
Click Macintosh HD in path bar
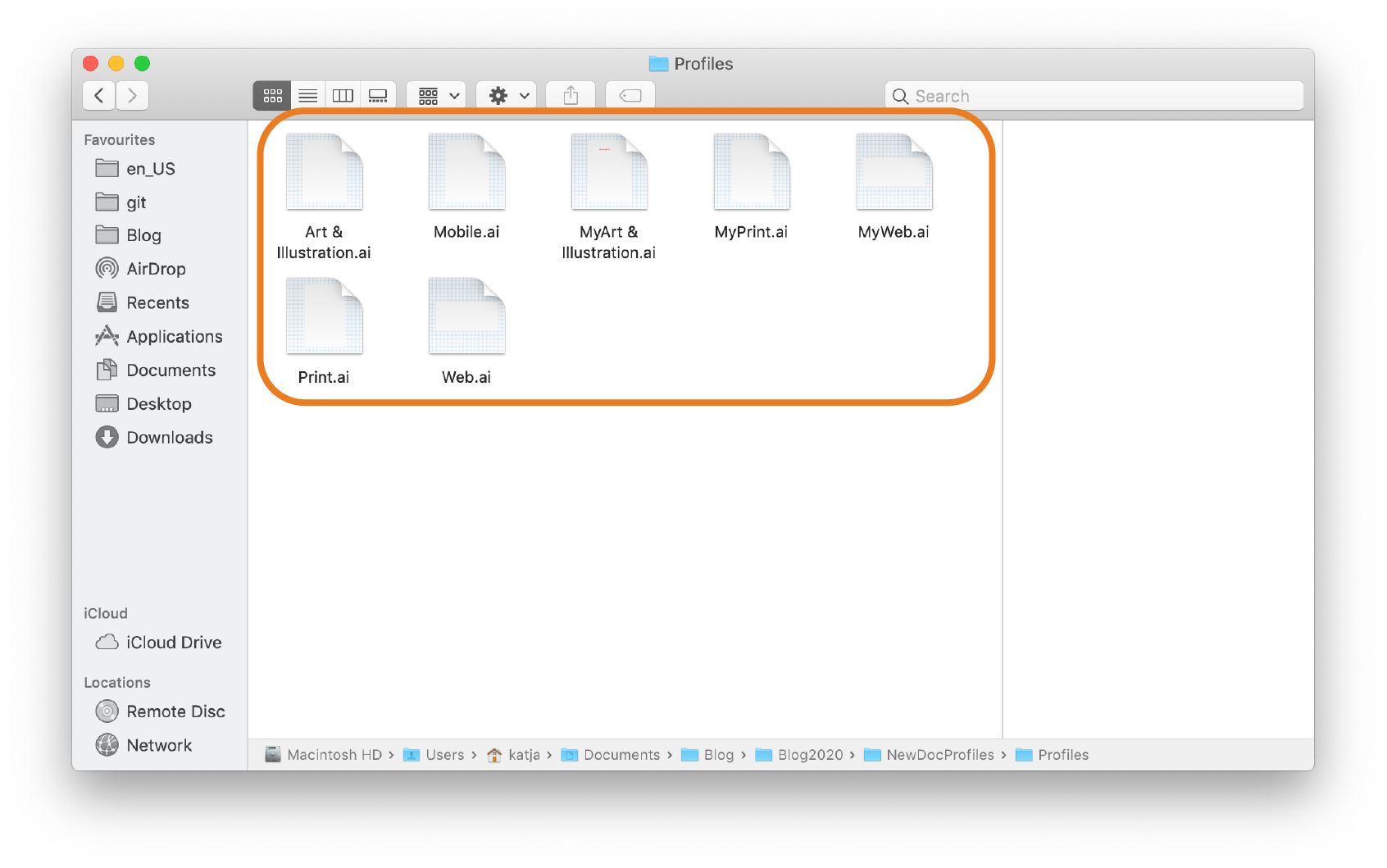(324, 754)
